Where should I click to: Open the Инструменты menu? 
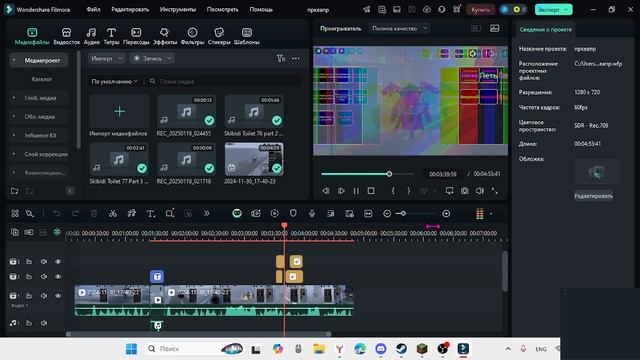coord(178,9)
